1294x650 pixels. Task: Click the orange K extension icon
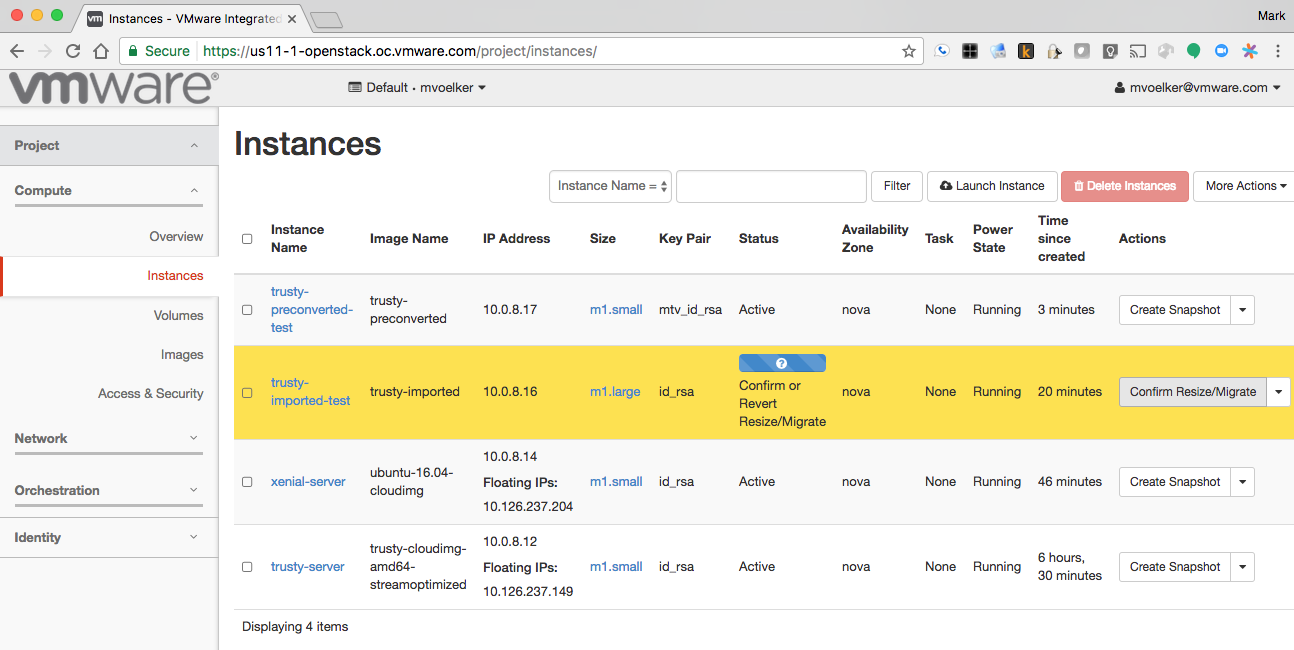coord(1026,51)
